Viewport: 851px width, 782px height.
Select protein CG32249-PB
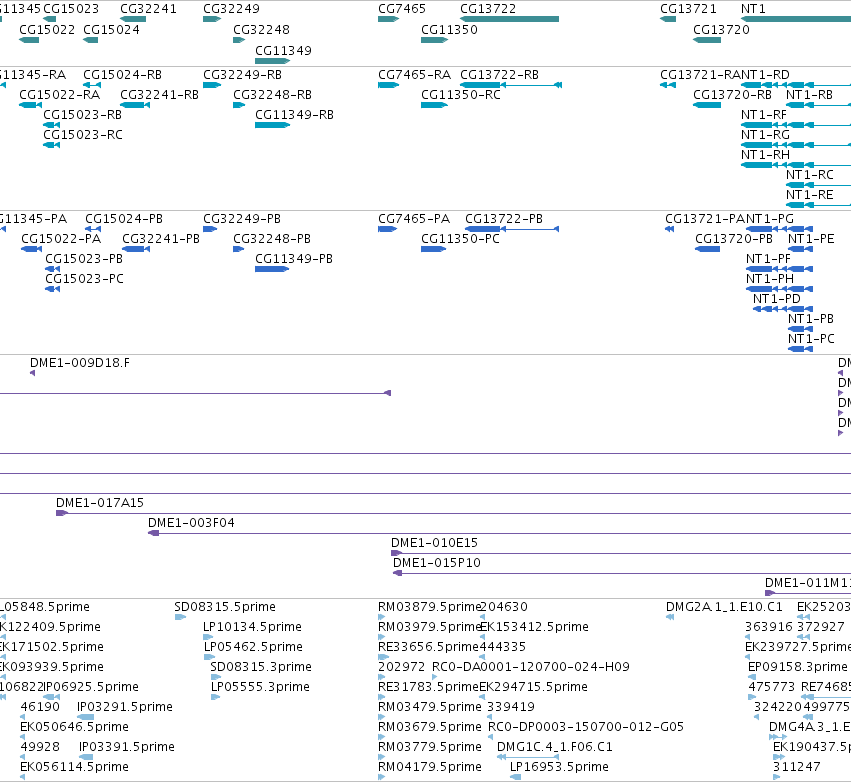pyautogui.click(x=242, y=219)
